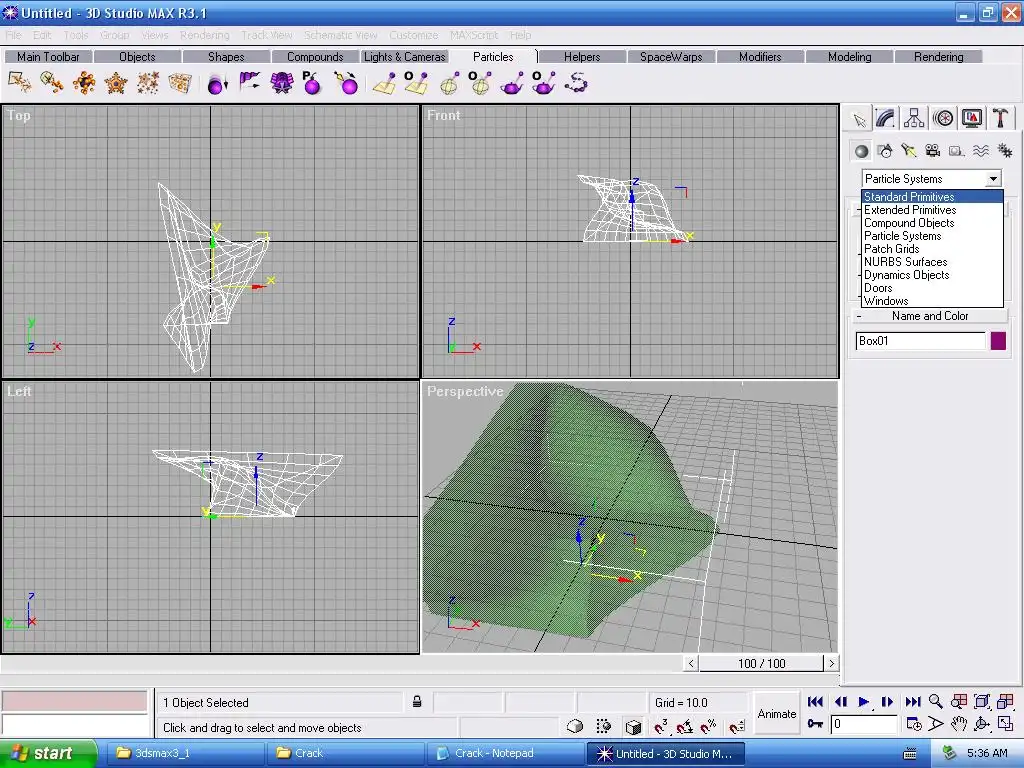Select the Snow particle system icon
1024x768 pixels.
[148, 83]
